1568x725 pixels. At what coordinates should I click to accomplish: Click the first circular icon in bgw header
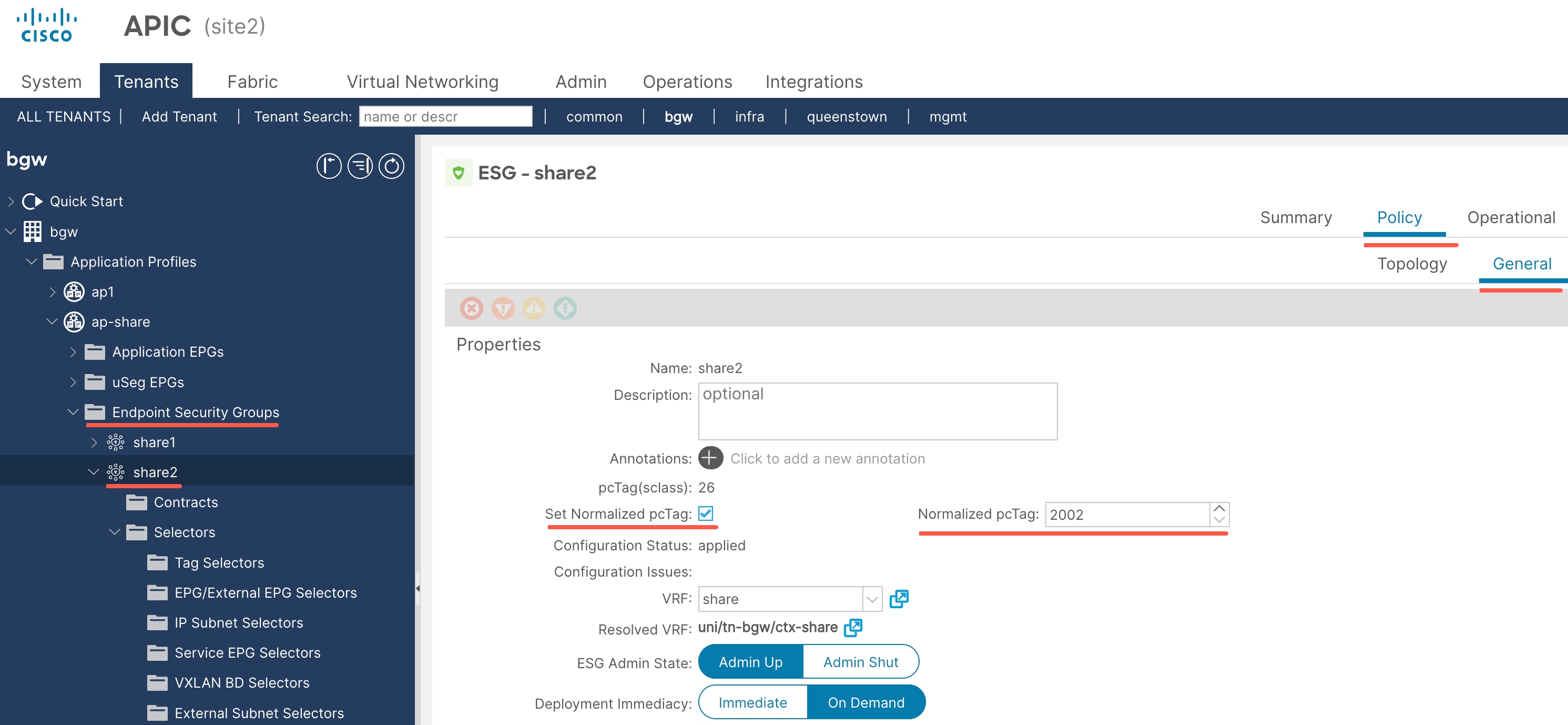point(329,166)
